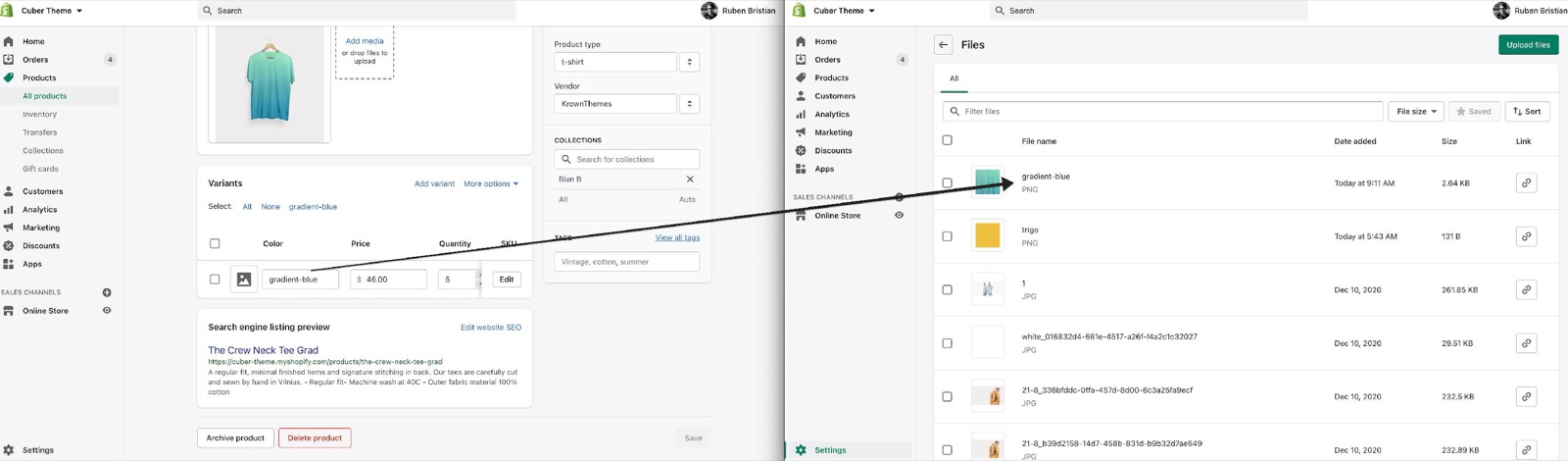Add sales channel plus icon, left window
This screenshot has height=461, width=1568.
tap(107, 292)
